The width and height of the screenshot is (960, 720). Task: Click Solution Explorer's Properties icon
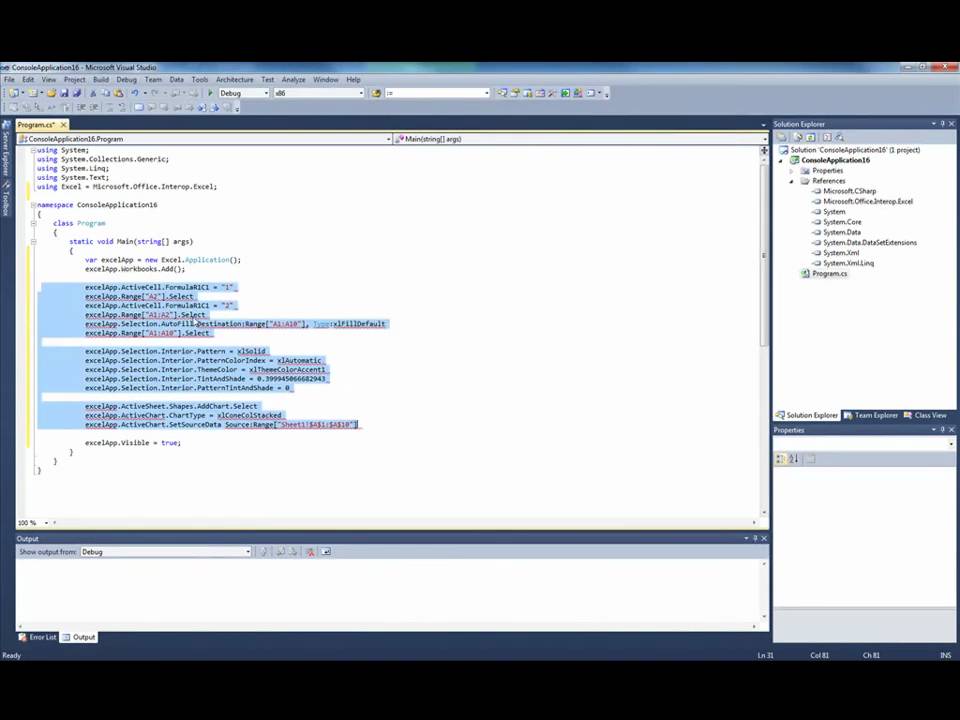782,137
